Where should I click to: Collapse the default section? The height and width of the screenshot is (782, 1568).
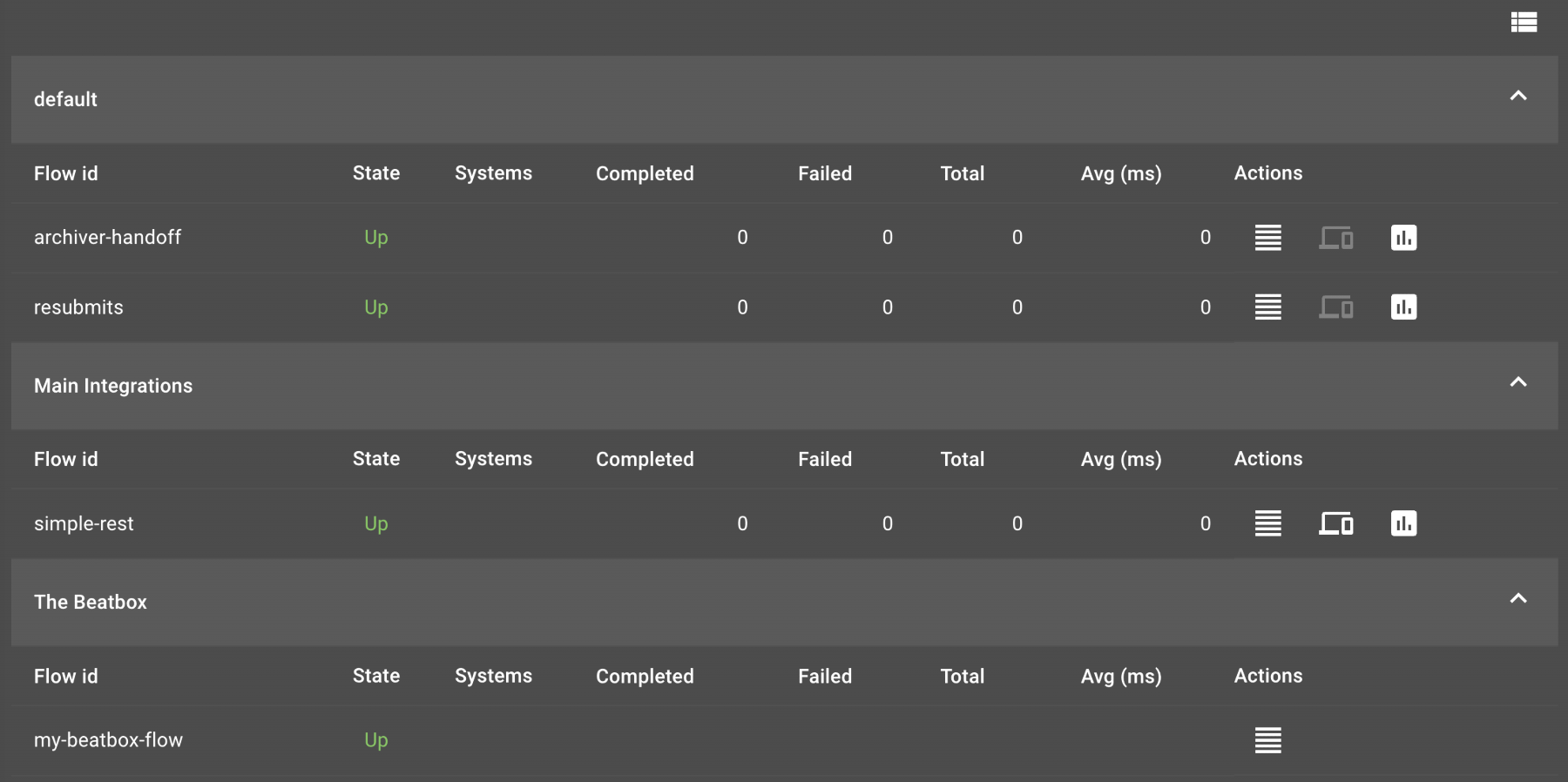point(1519,96)
